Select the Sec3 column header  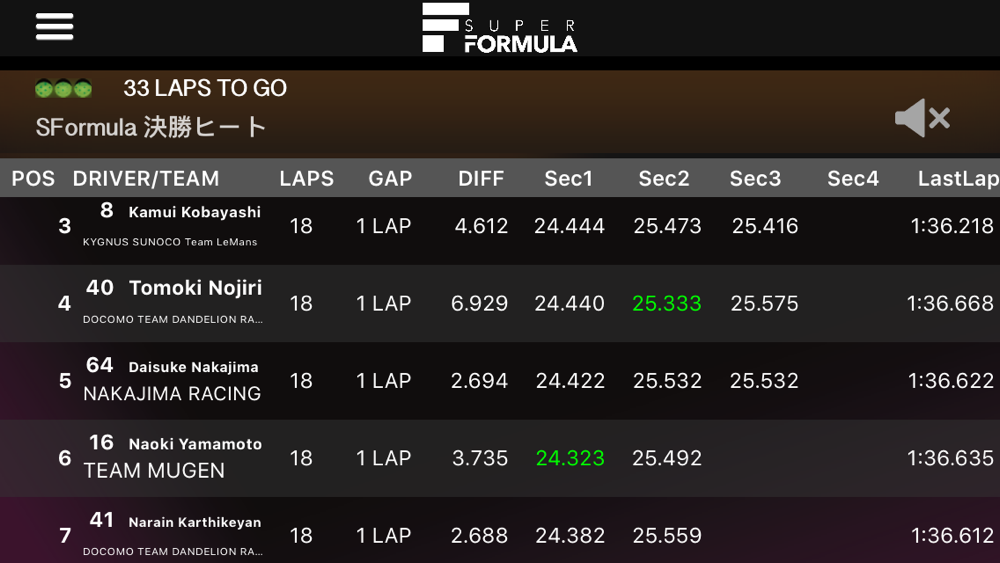[755, 179]
